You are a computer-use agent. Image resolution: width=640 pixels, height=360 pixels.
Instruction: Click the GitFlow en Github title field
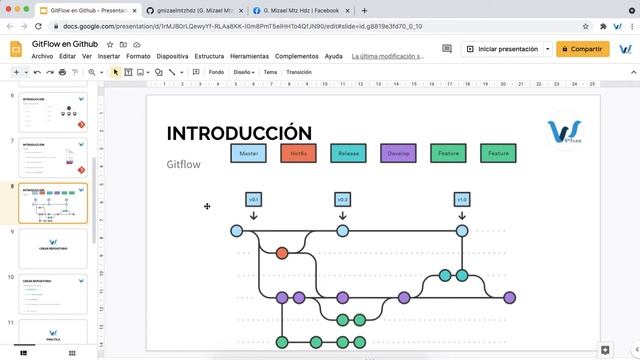[65, 44]
